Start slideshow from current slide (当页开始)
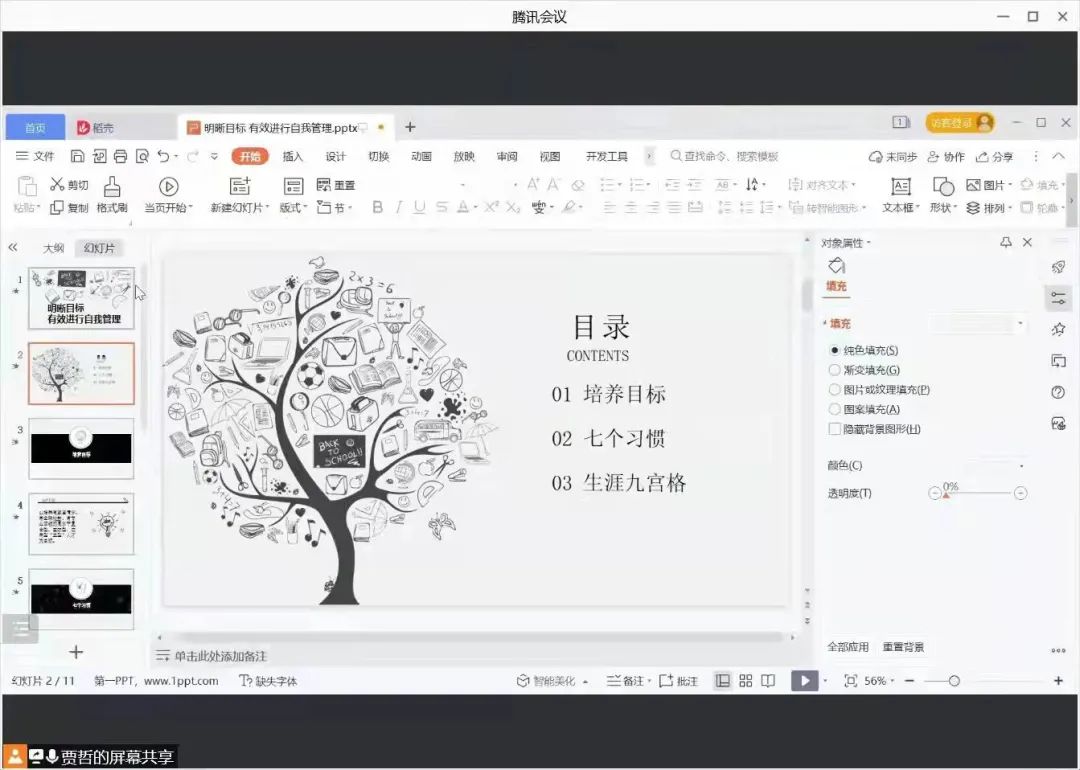 (x=168, y=186)
